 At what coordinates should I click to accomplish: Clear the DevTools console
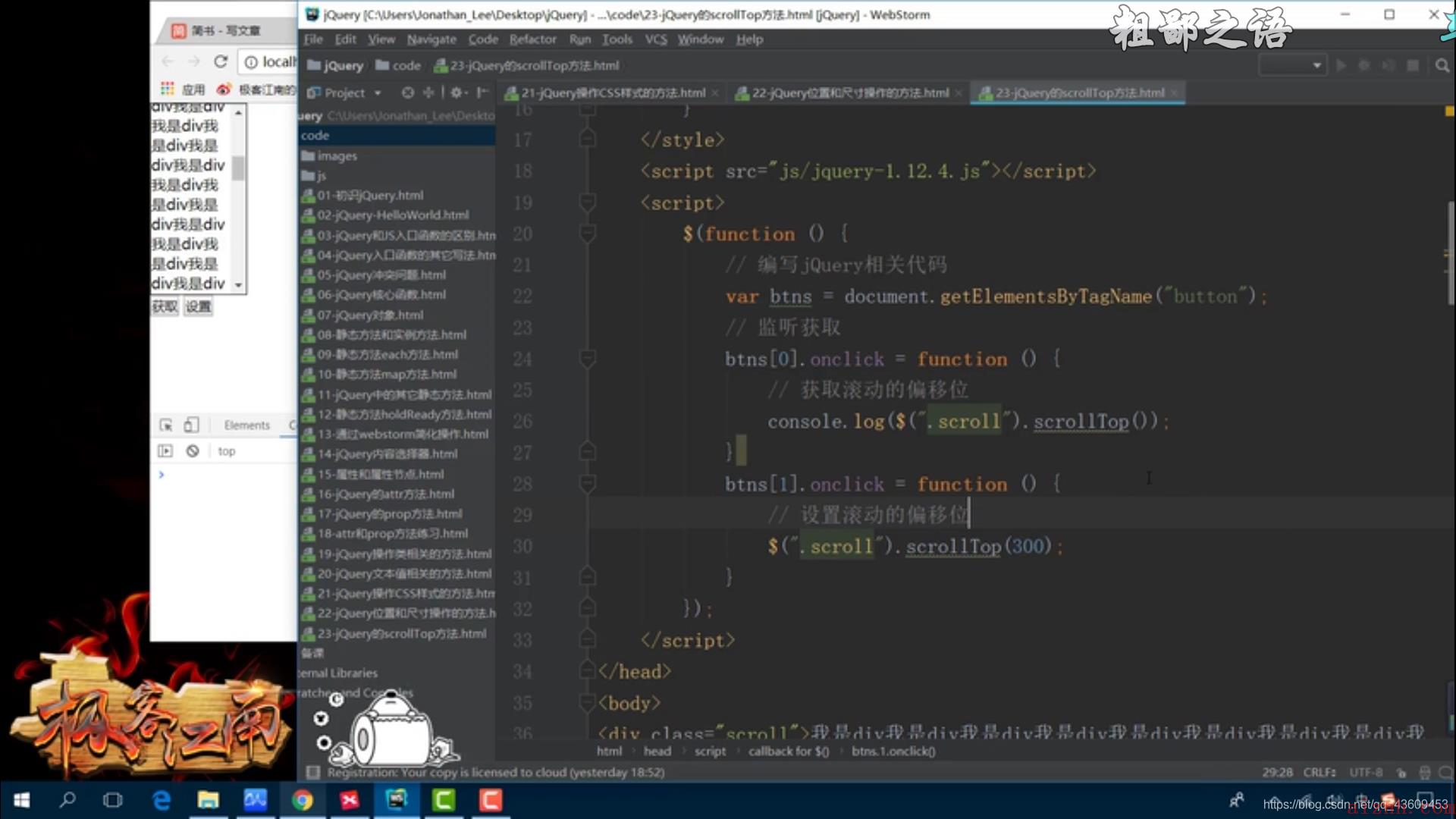click(193, 451)
